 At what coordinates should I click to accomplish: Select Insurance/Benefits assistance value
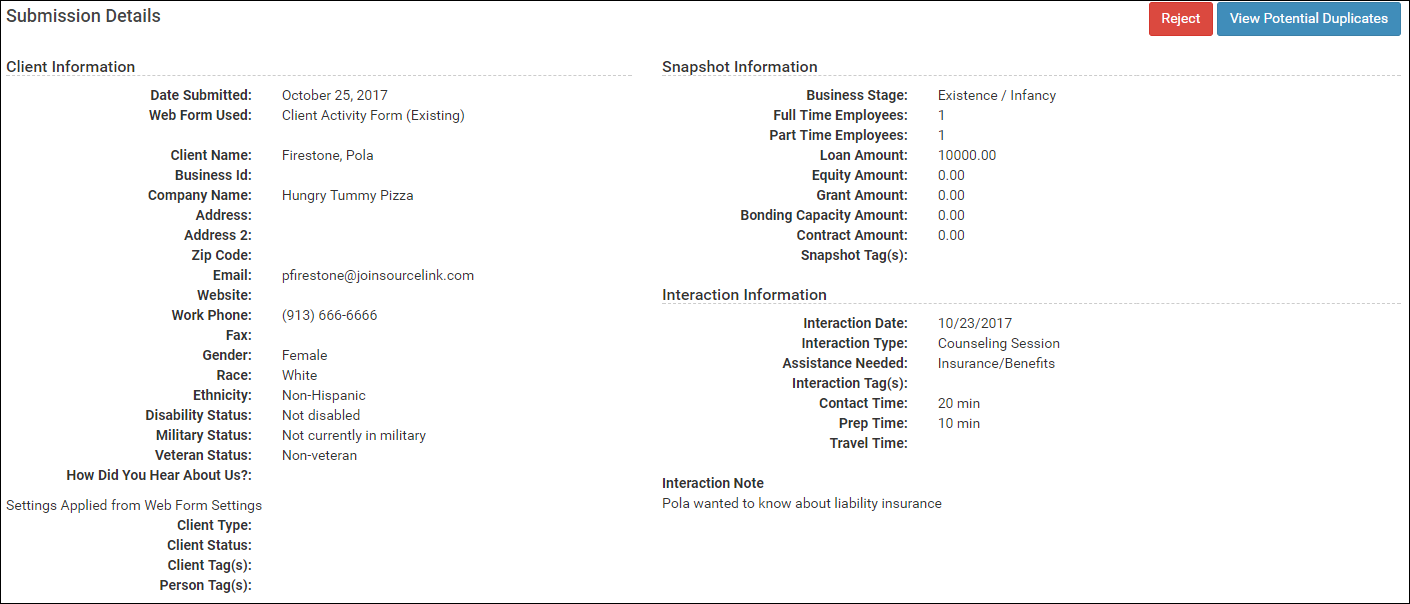point(996,363)
